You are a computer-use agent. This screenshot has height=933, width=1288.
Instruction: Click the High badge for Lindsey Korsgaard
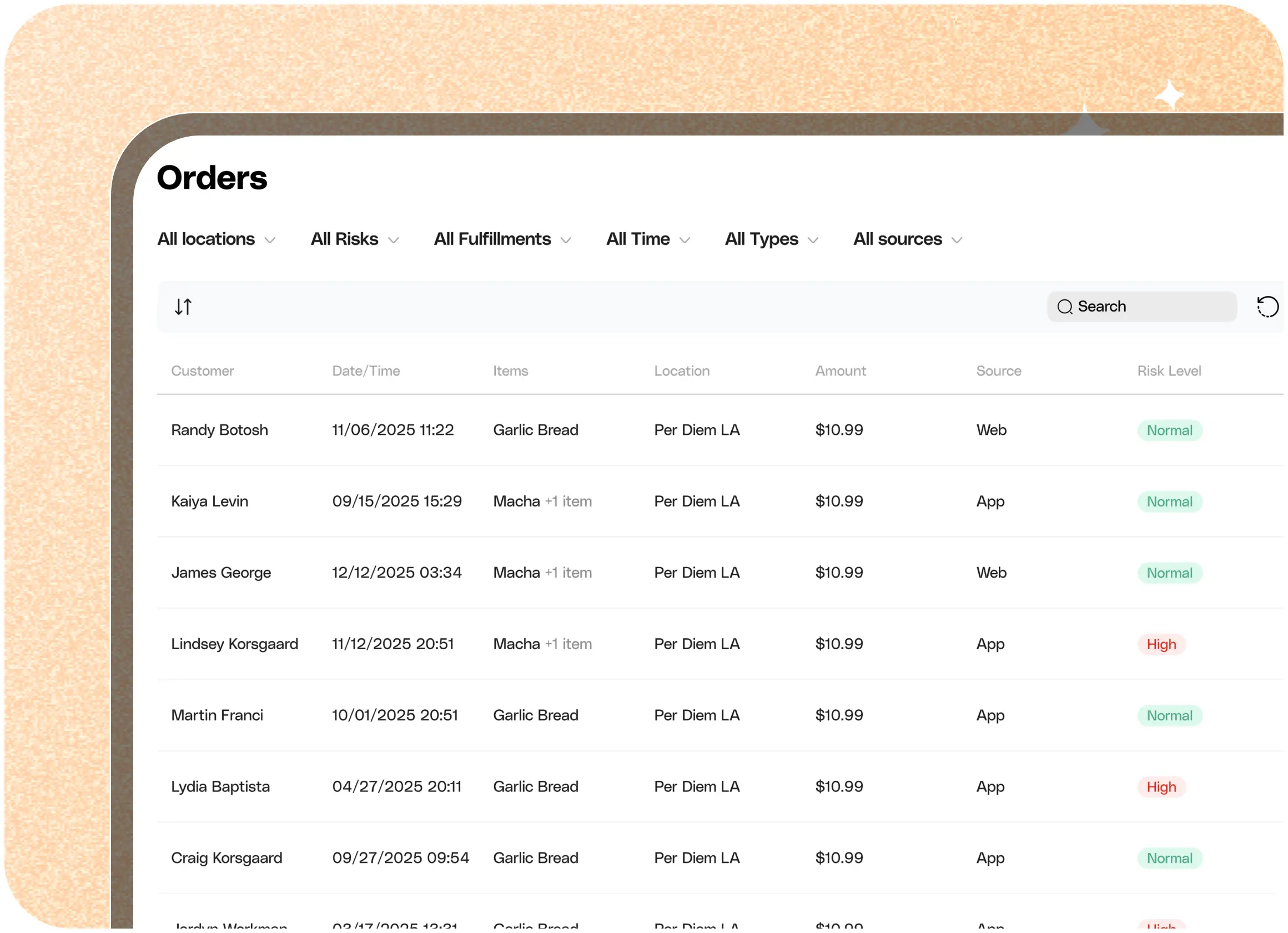[1161, 644]
